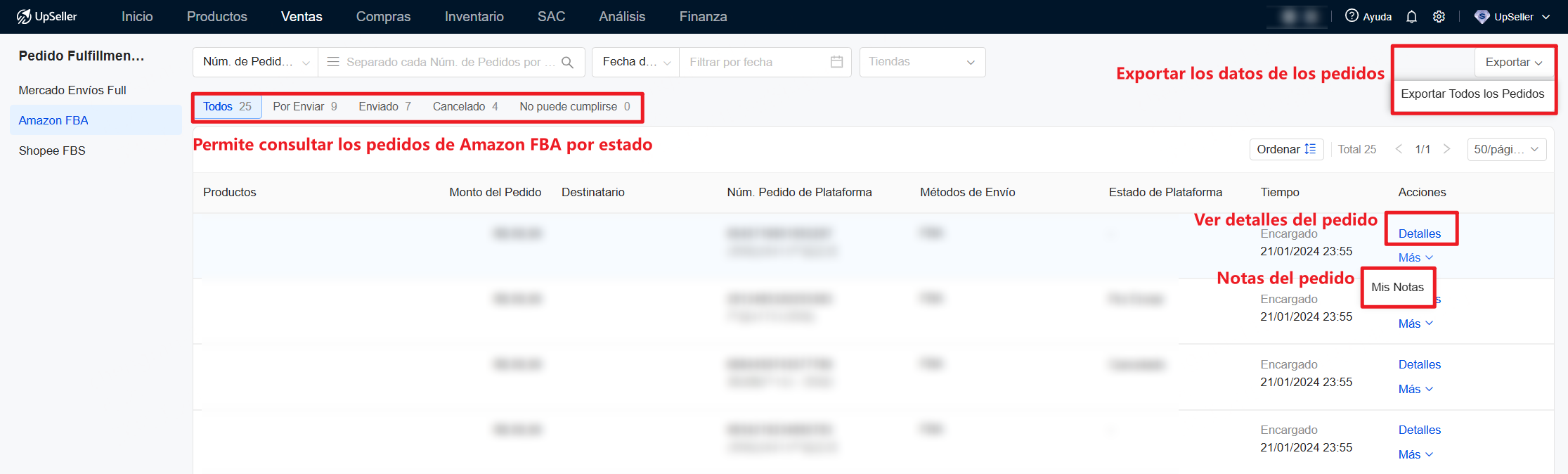Viewport: 1568px width, 474px height.
Task: Open the Productos menu
Action: point(216,16)
